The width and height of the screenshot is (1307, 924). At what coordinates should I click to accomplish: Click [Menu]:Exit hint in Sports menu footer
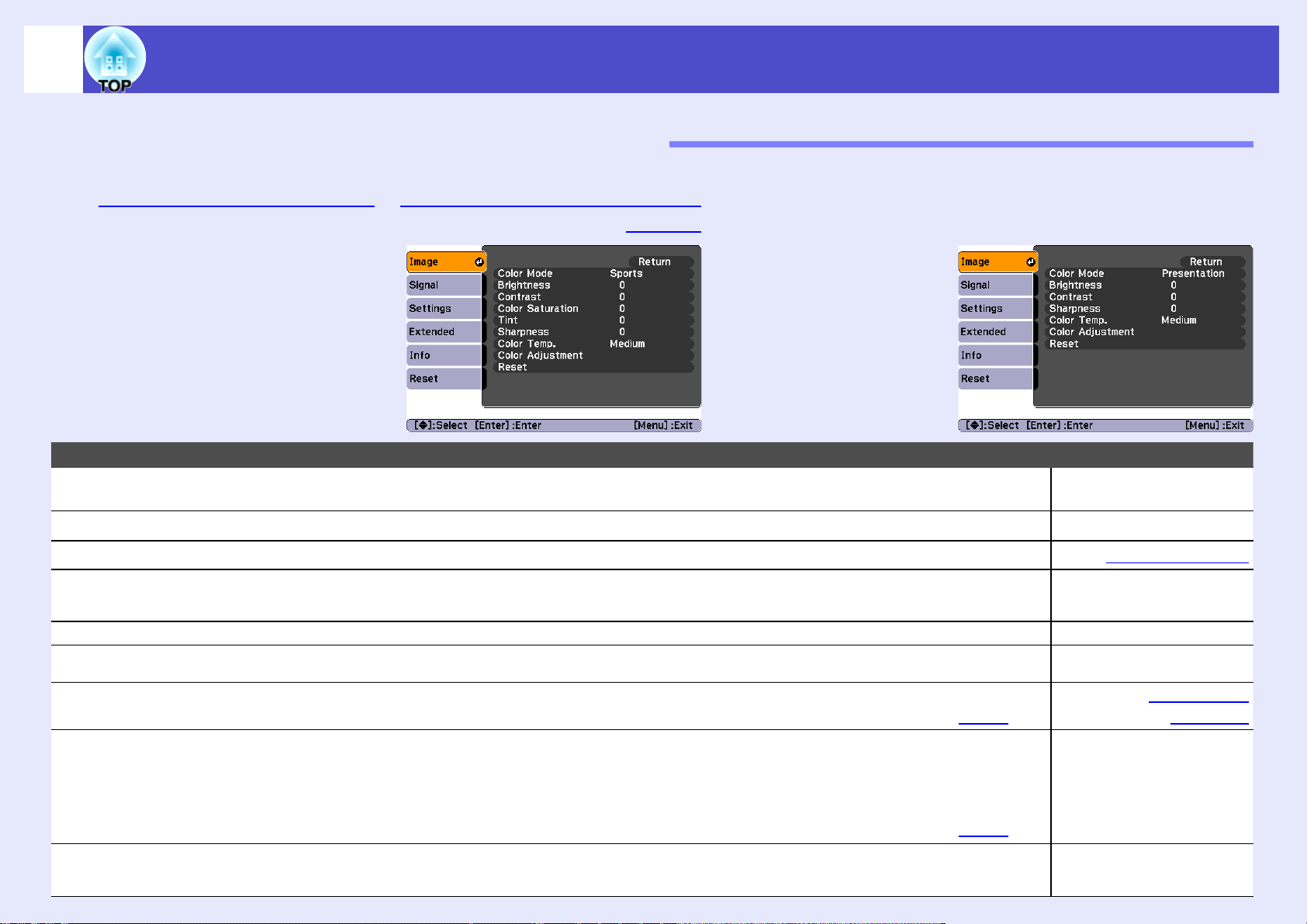pyautogui.click(x=663, y=425)
